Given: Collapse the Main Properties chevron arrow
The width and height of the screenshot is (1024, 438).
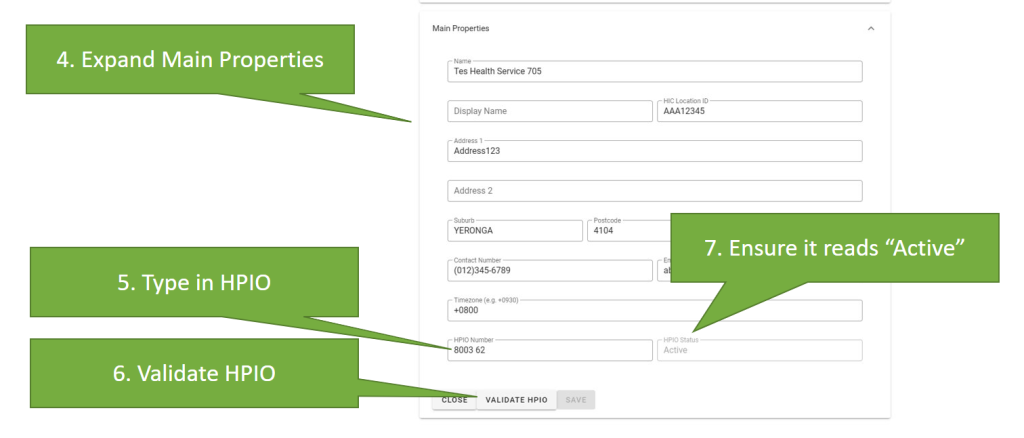Looking at the screenshot, I should point(870,28).
